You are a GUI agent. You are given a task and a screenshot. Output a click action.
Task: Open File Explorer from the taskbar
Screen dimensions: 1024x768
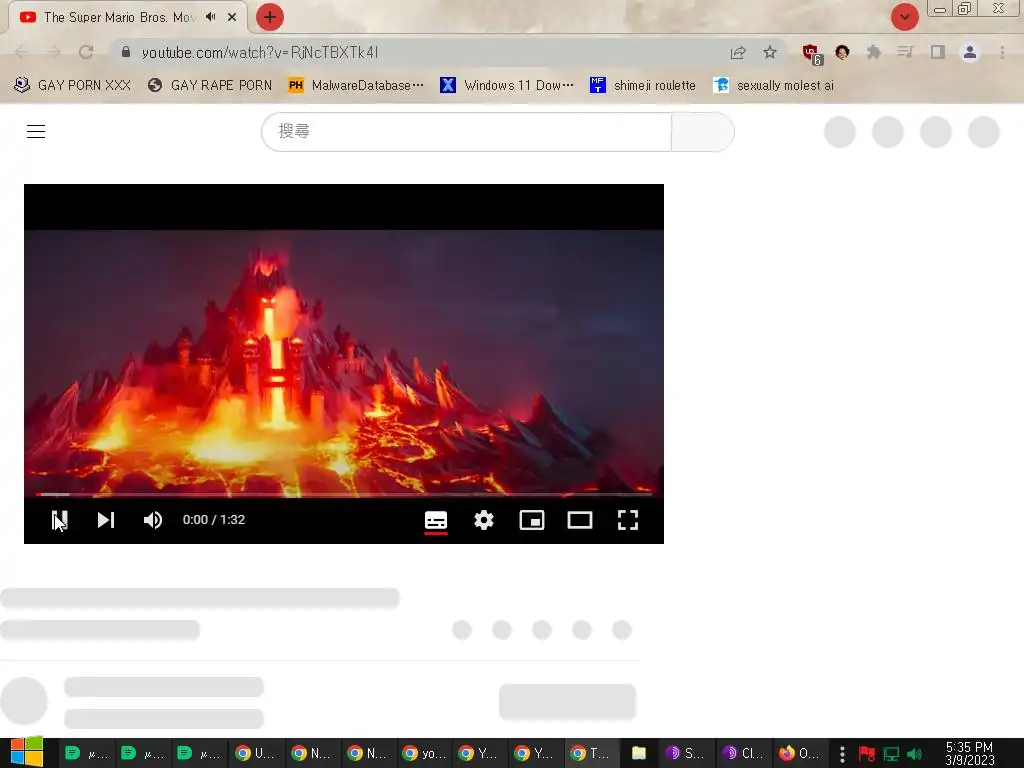[639, 754]
